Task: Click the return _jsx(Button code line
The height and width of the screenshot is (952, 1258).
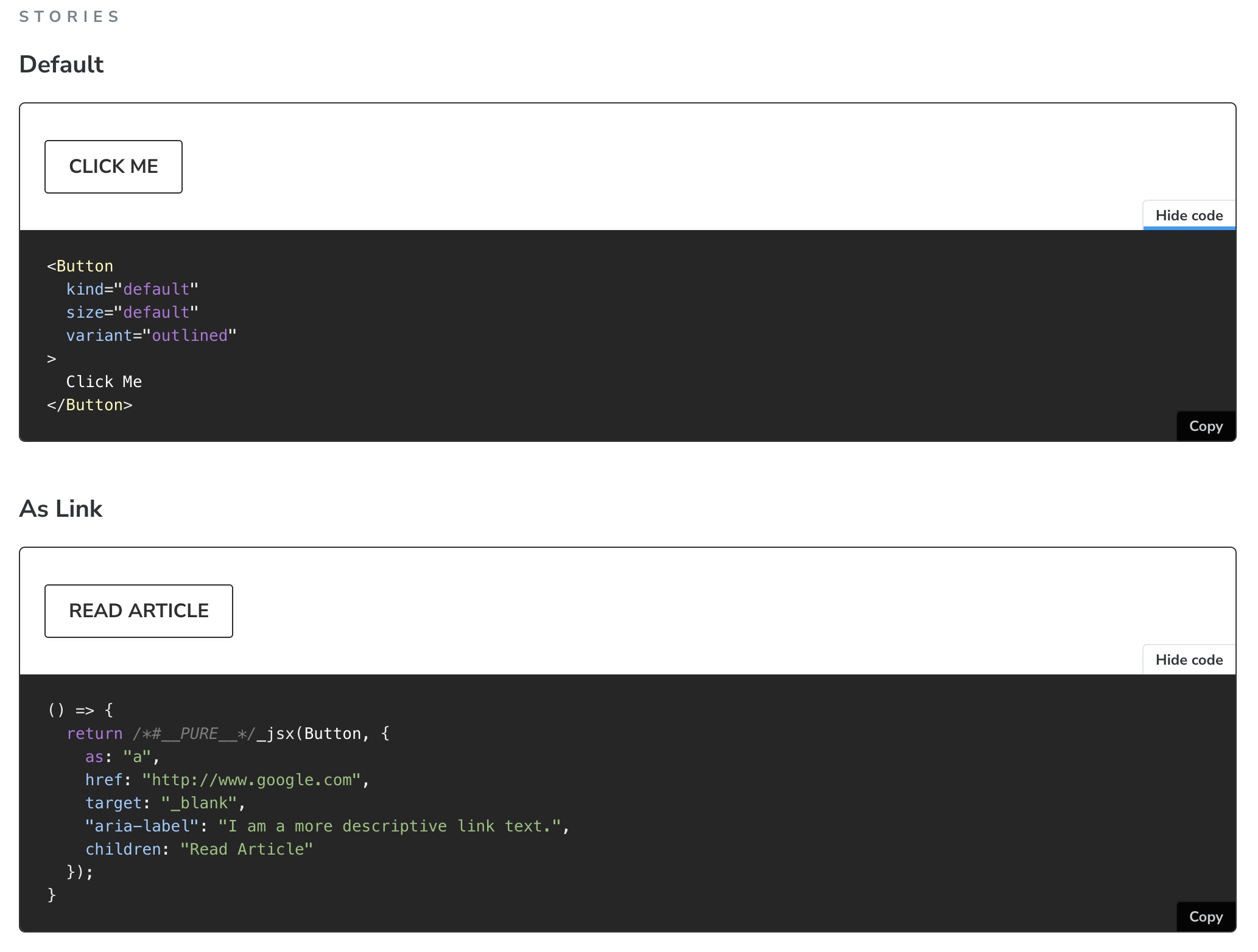Action: click(x=228, y=733)
